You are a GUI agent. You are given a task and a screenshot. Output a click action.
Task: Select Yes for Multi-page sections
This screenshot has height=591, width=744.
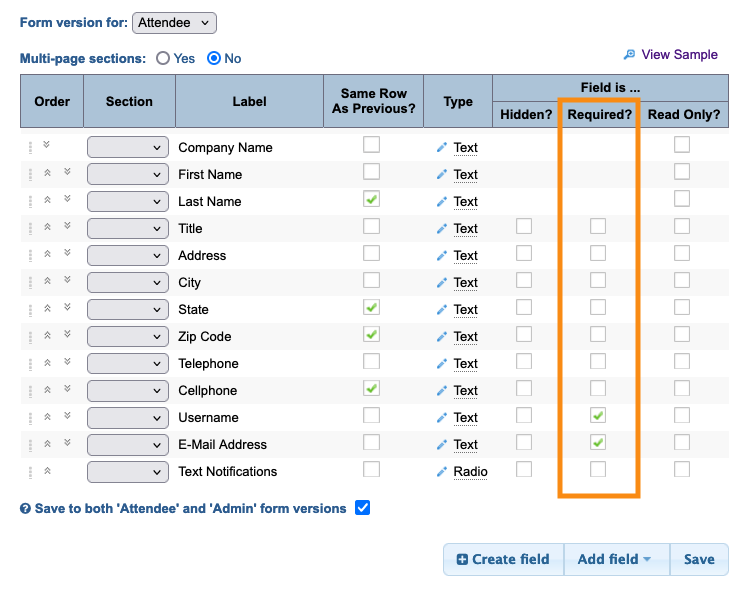[163, 59]
